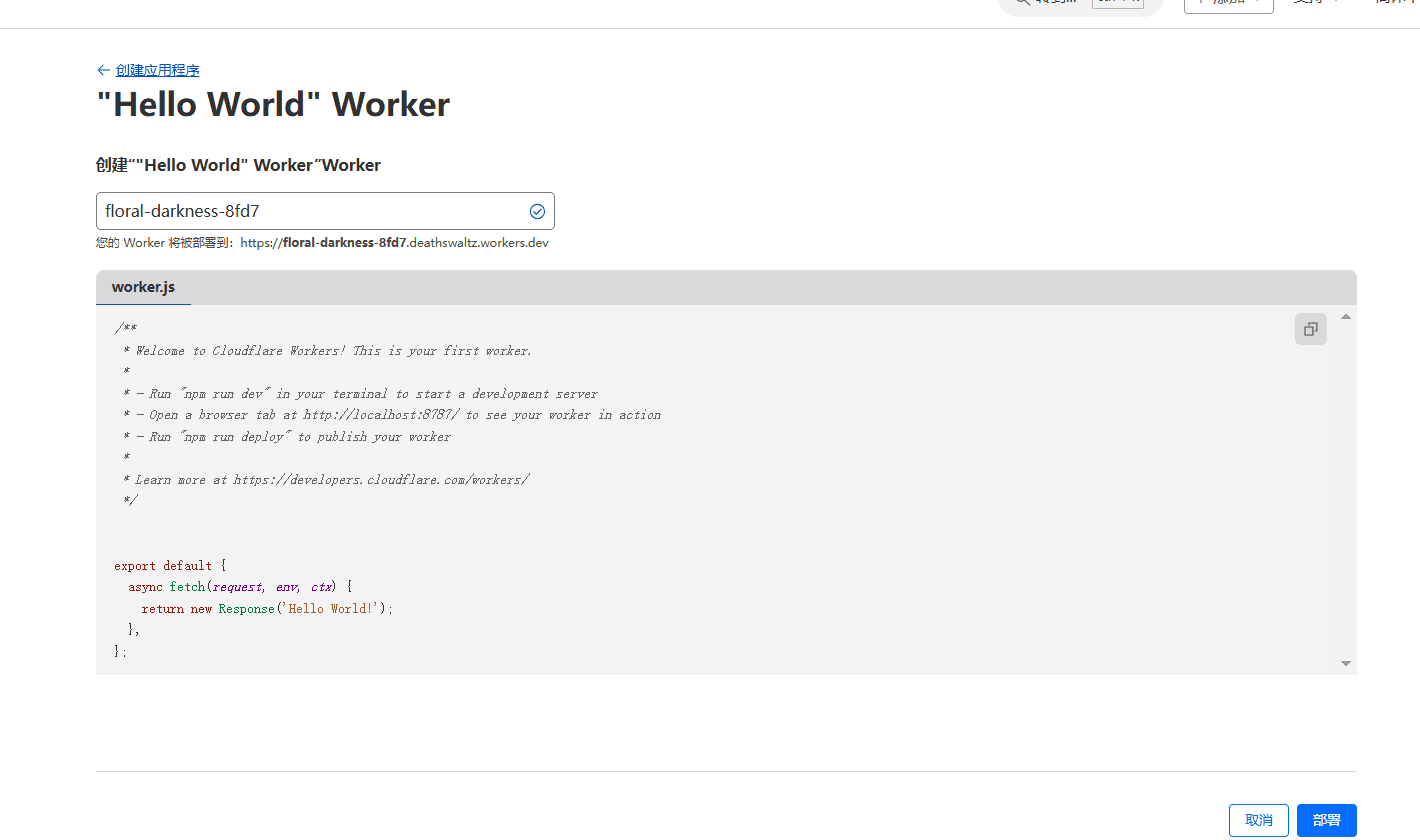Open the 创建应用程序 breadcrumb link

coord(157,70)
